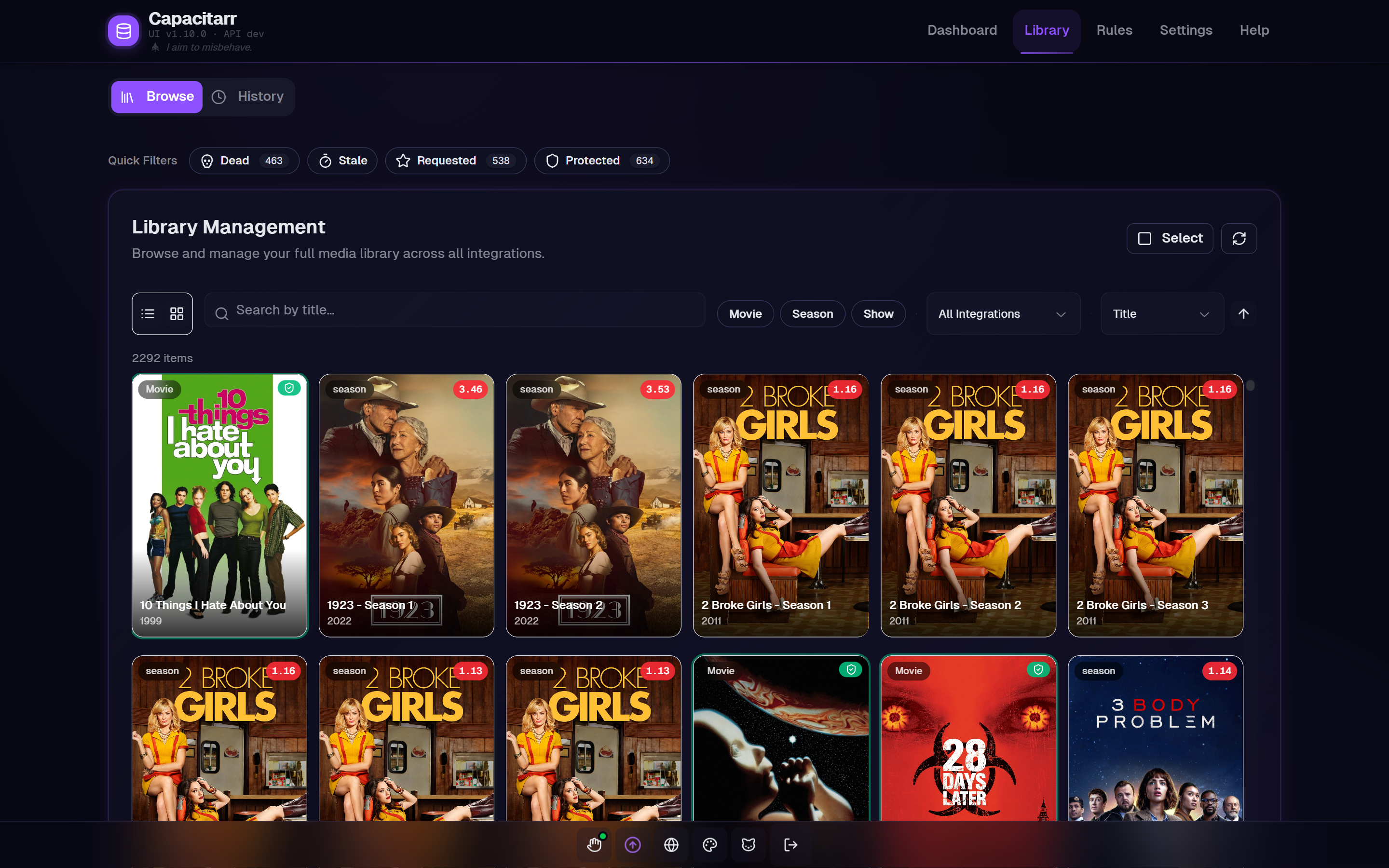Filter the library by Show type
The height and width of the screenshot is (868, 1389).
(878, 314)
